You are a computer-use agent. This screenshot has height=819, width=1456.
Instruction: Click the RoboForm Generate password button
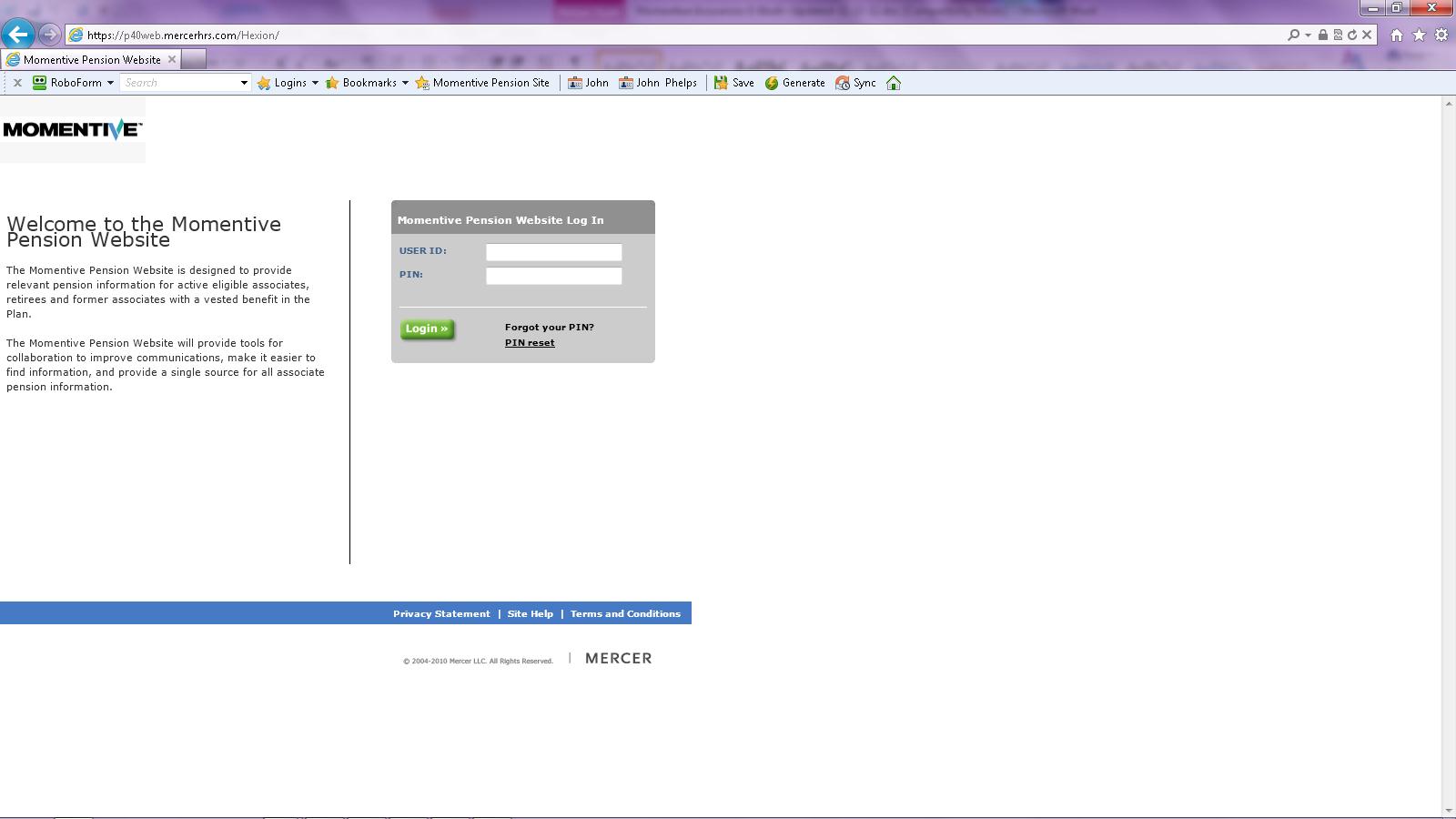(794, 83)
